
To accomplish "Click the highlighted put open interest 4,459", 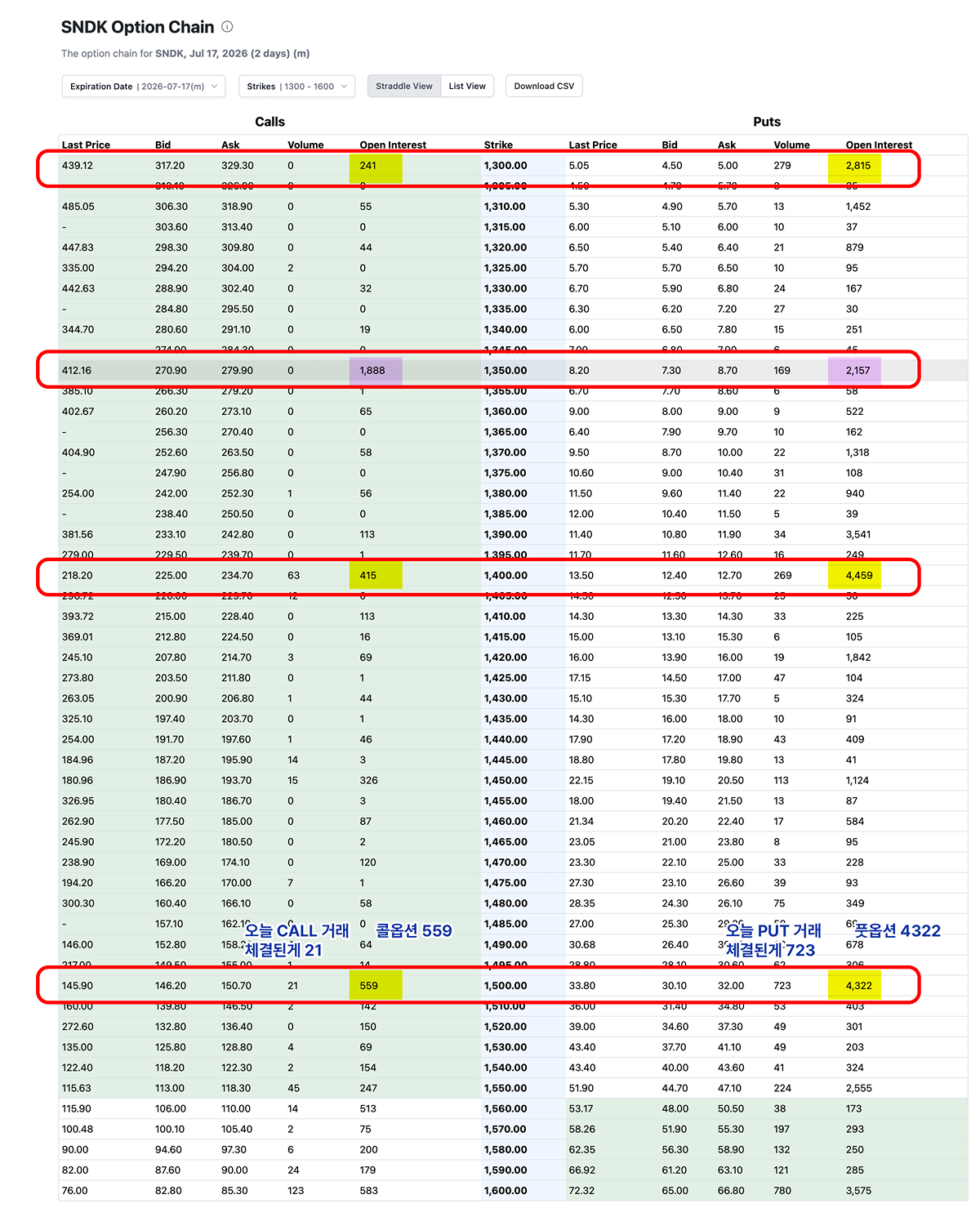I will click(x=854, y=575).
